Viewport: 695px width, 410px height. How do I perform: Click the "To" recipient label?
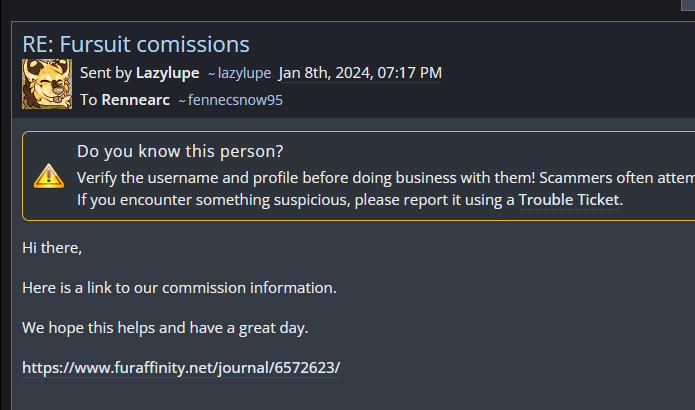tap(89, 100)
